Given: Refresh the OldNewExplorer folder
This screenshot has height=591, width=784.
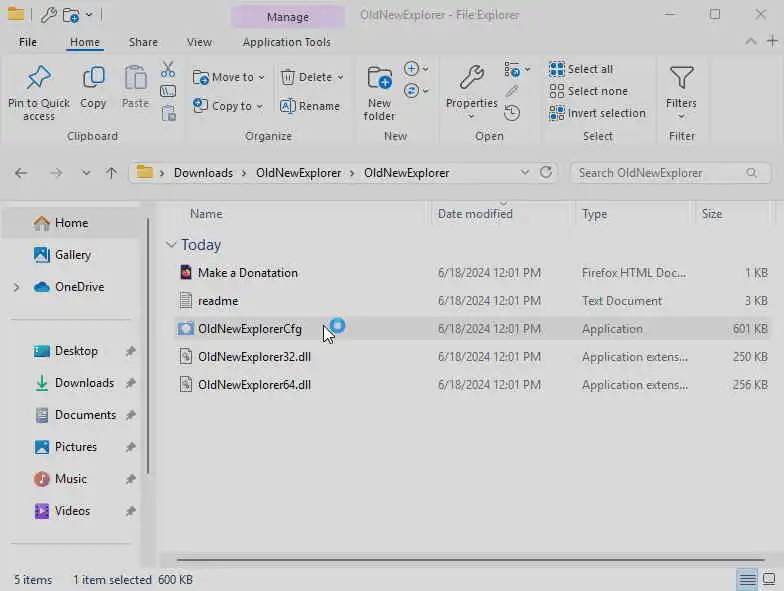Looking at the screenshot, I should click(x=546, y=172).
